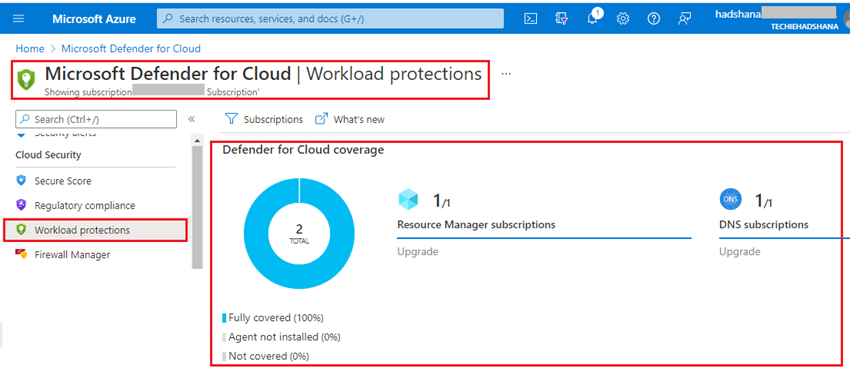This screenshot has height=375, width=850.
Task: Click the DNS subscriptions icon
Action: coord(730,200)
